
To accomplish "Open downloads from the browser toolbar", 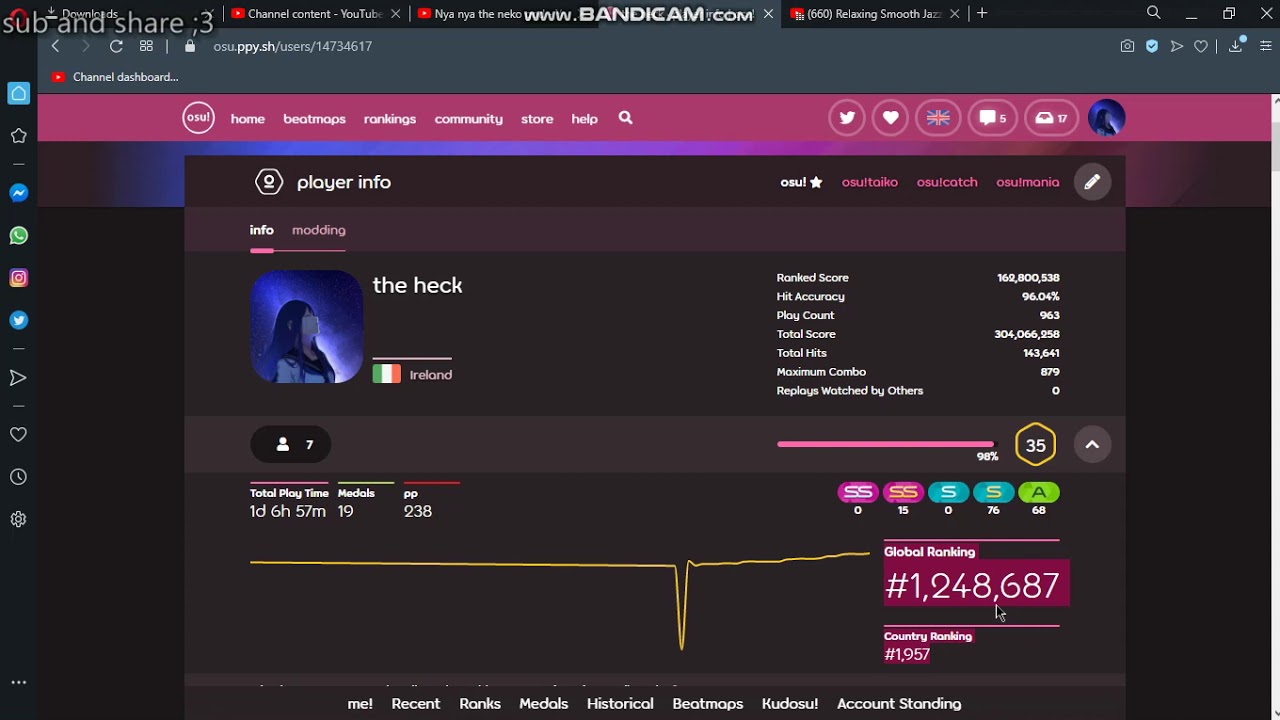I will (1237, 46).
